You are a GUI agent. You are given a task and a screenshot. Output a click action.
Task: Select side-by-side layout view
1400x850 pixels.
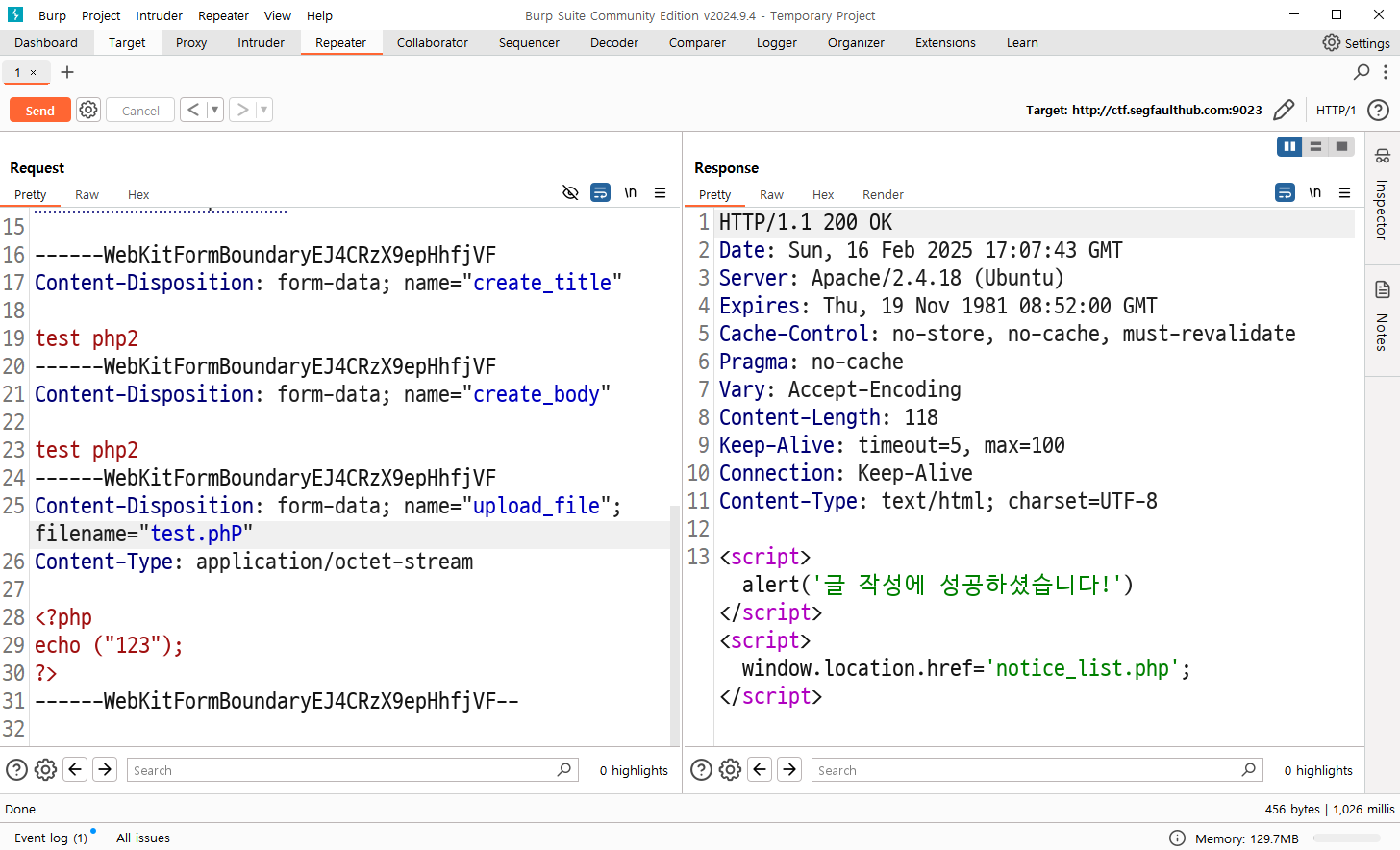click(x=1289, y=146)
